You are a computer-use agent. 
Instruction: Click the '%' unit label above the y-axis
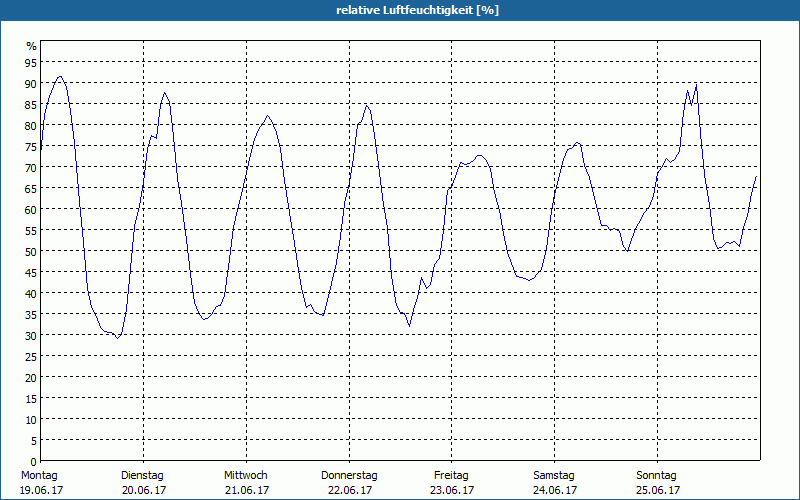coord(31,46)
